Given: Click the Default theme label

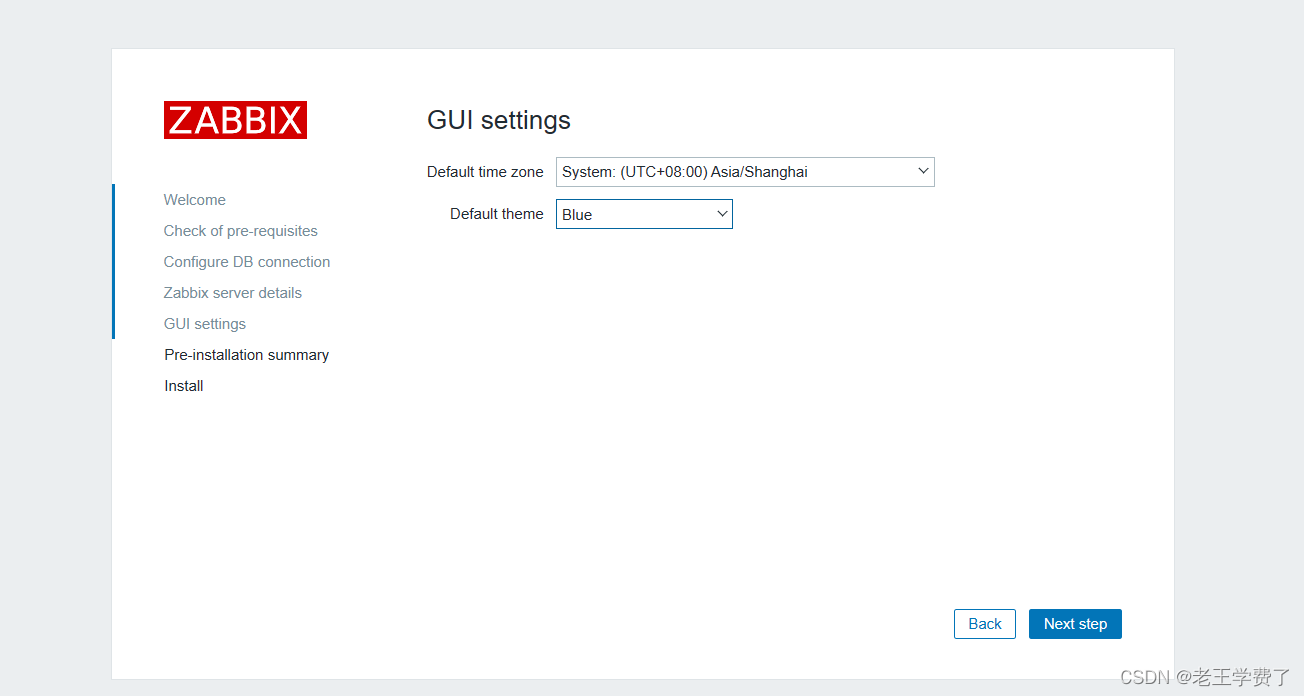Looking at the screenshot, I should click(497, 214).
